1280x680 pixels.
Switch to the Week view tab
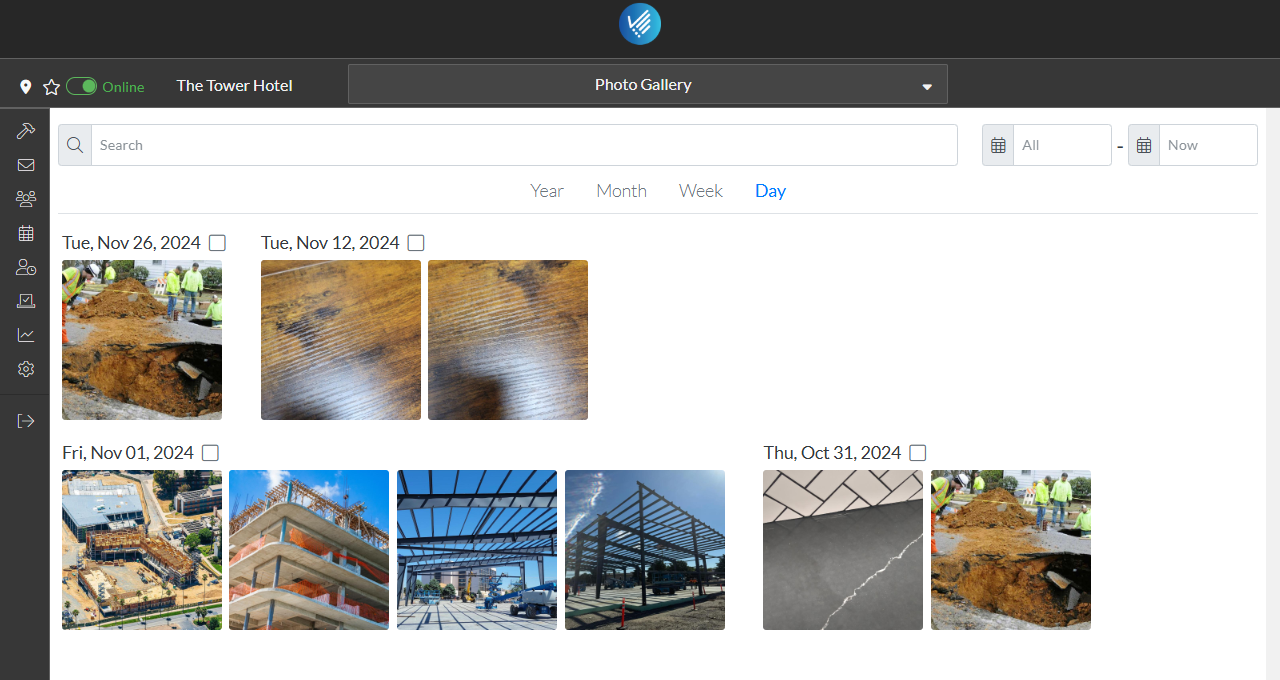(701, 191)
